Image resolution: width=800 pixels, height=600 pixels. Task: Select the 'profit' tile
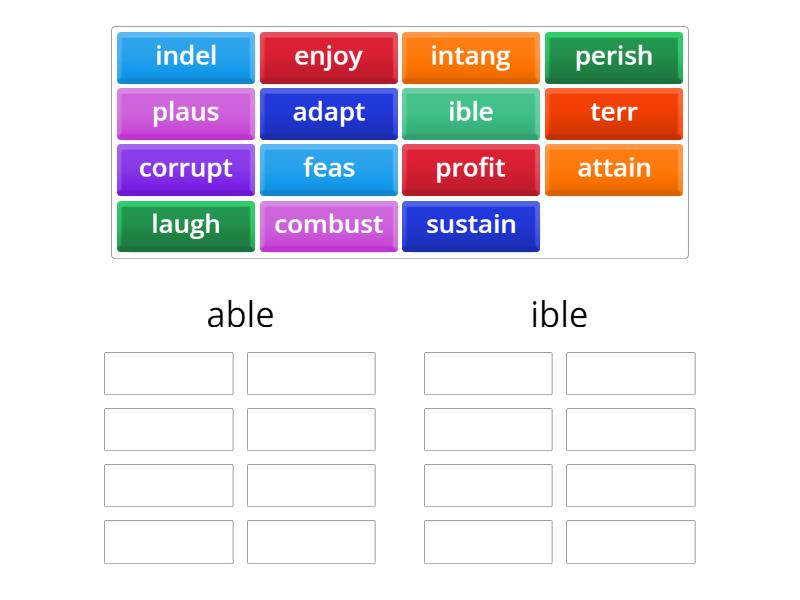pos(471,169)
